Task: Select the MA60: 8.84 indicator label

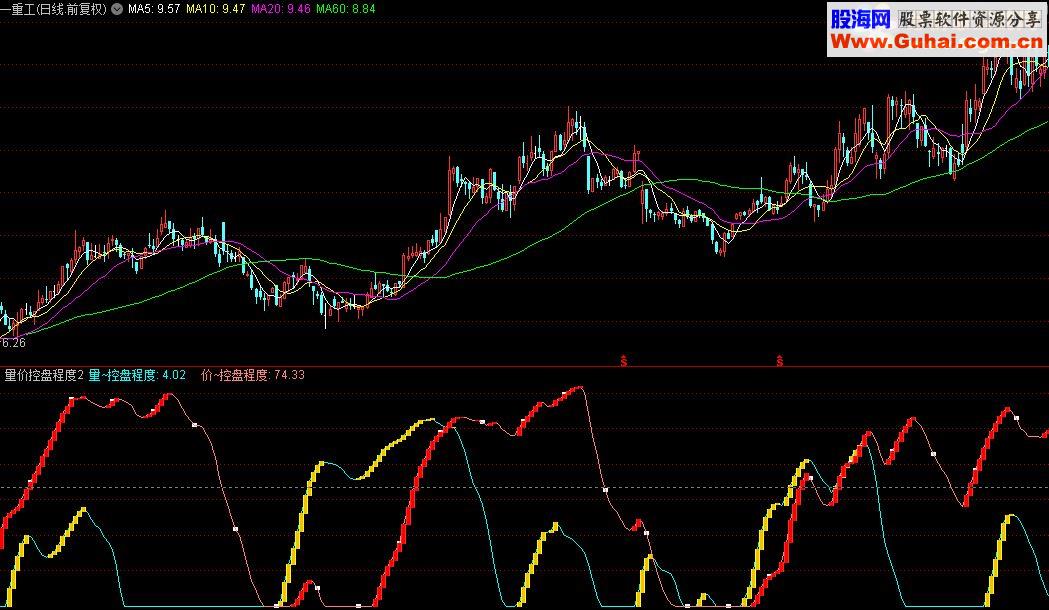Action: pos(345,9)
